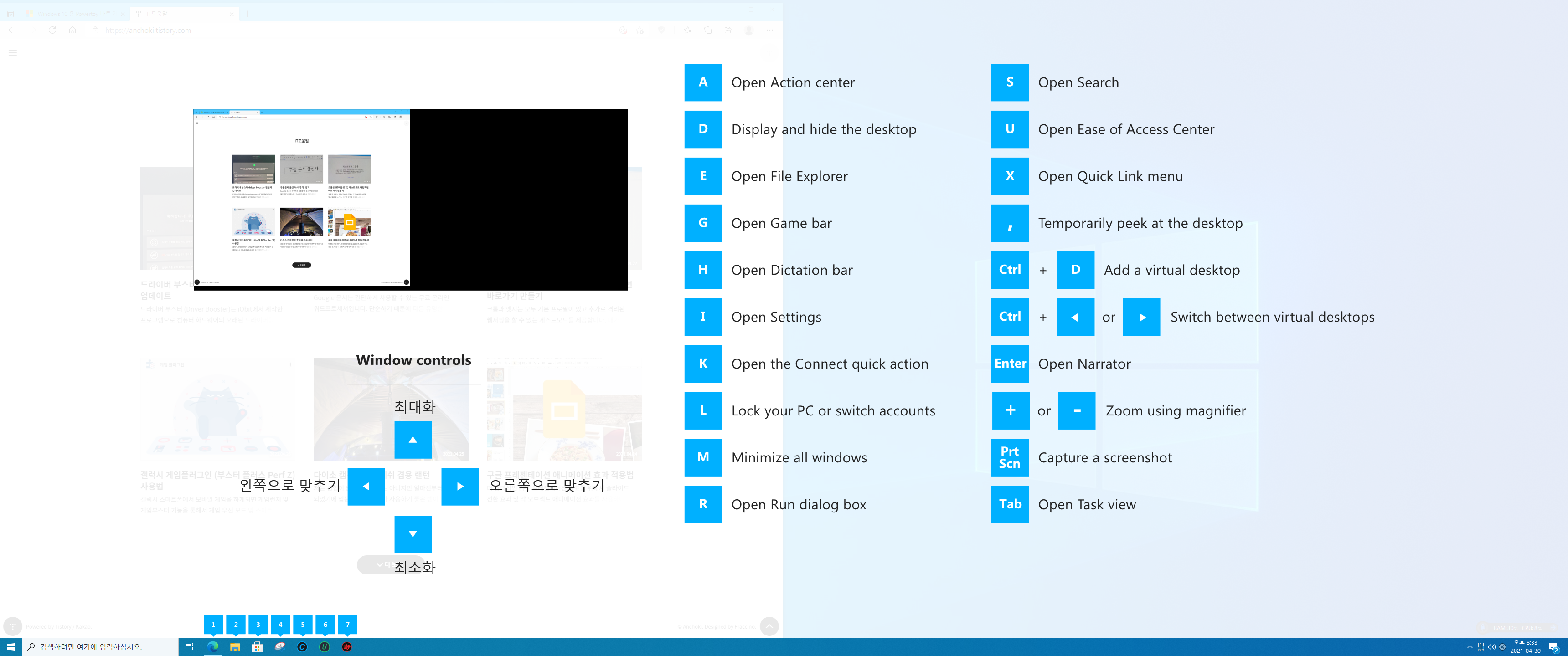Click the down arrow minimize key
This screenshot has height=656, width=1568.
point(413,534)
